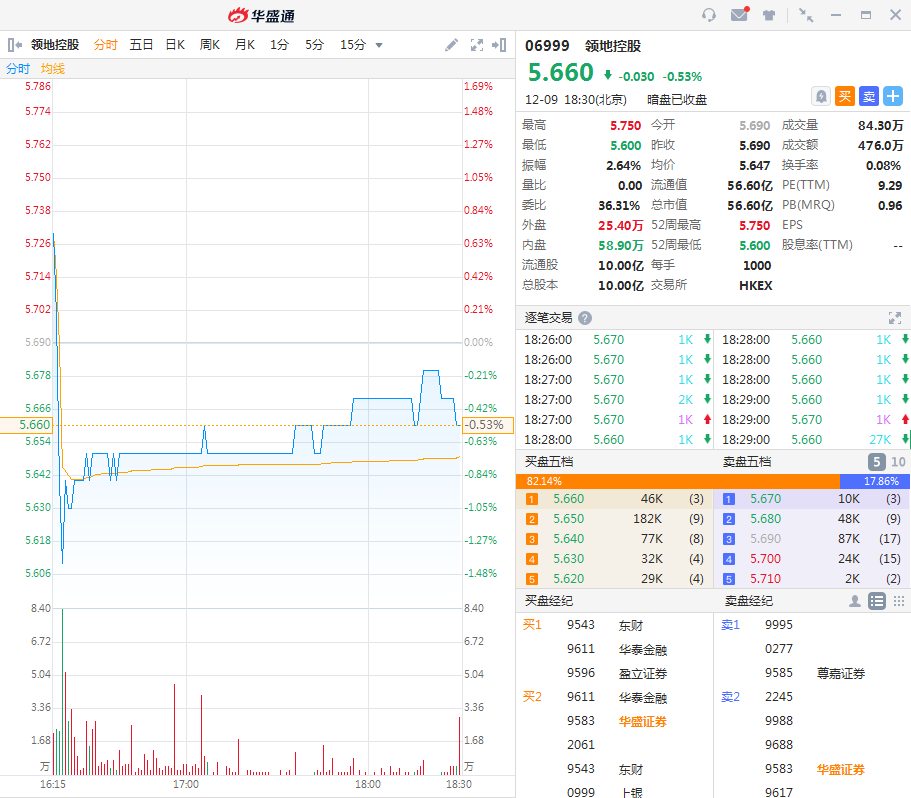Click the orange Buy (买) button

click(x=845, y=96)
